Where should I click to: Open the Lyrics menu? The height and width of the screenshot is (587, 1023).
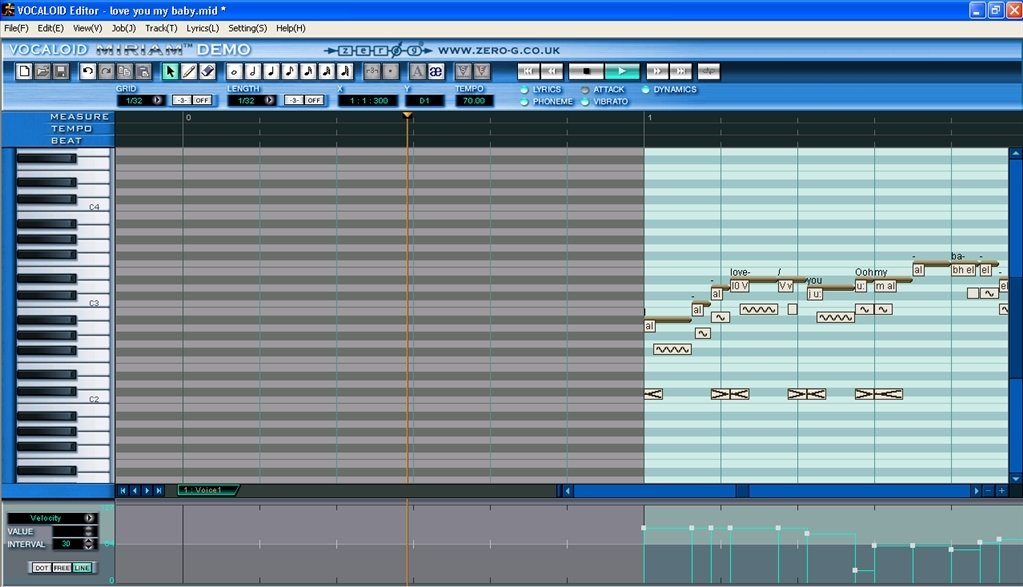(203, 28)
